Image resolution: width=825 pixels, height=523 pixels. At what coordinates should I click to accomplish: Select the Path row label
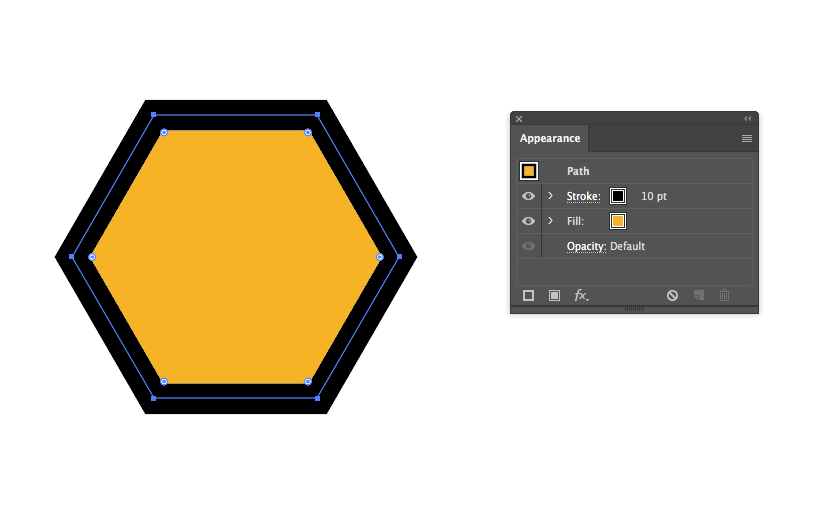pyautogui.click(x=578, y=172)
